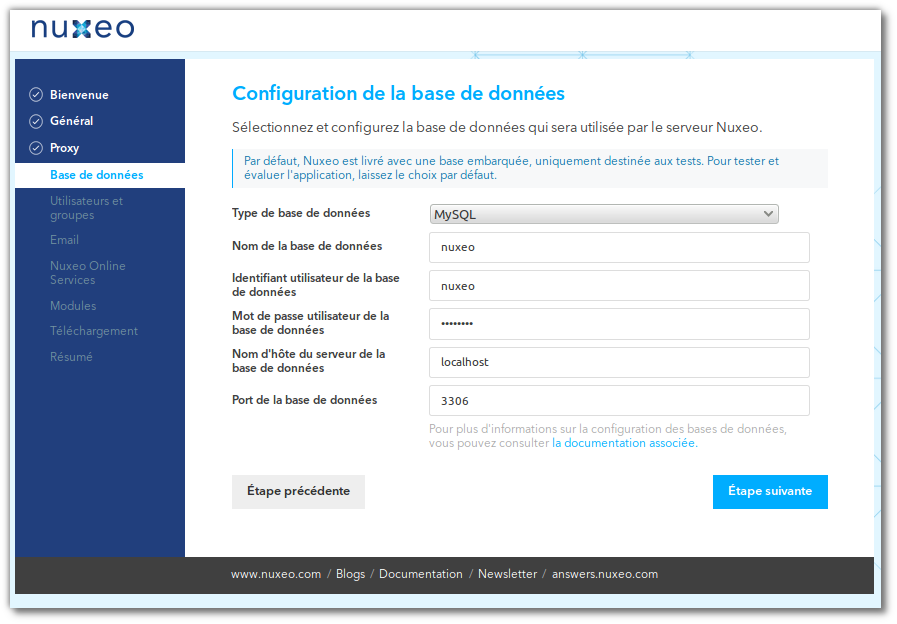Screen dimensions: 897x624
Task: Click the Étape suivante button
Action: [770, 491]
